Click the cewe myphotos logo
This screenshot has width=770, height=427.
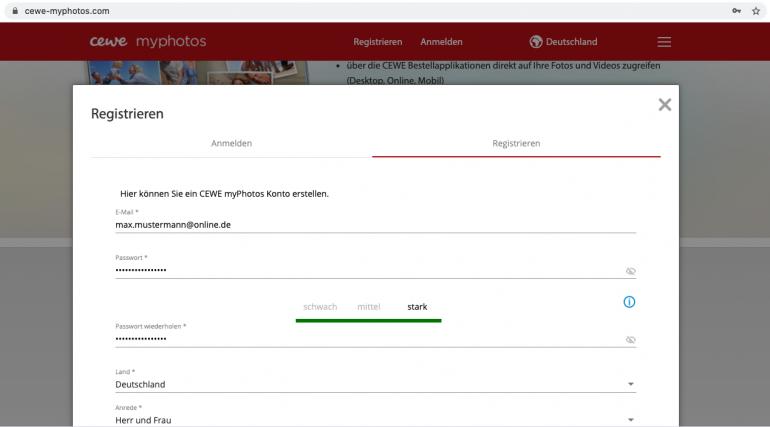[148, 41]
